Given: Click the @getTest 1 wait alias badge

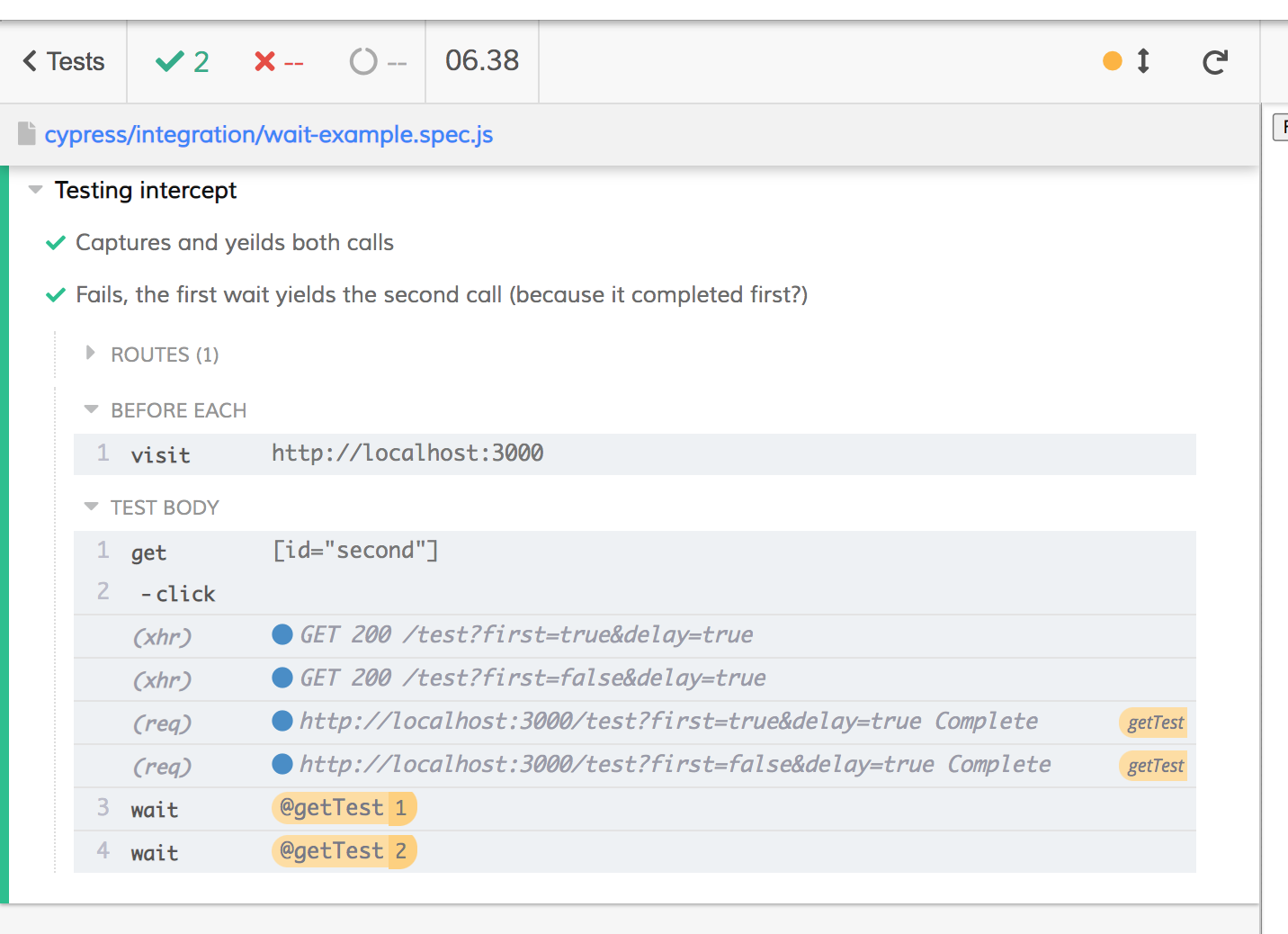Looking at the screenshot, I should tap(344, 808).
